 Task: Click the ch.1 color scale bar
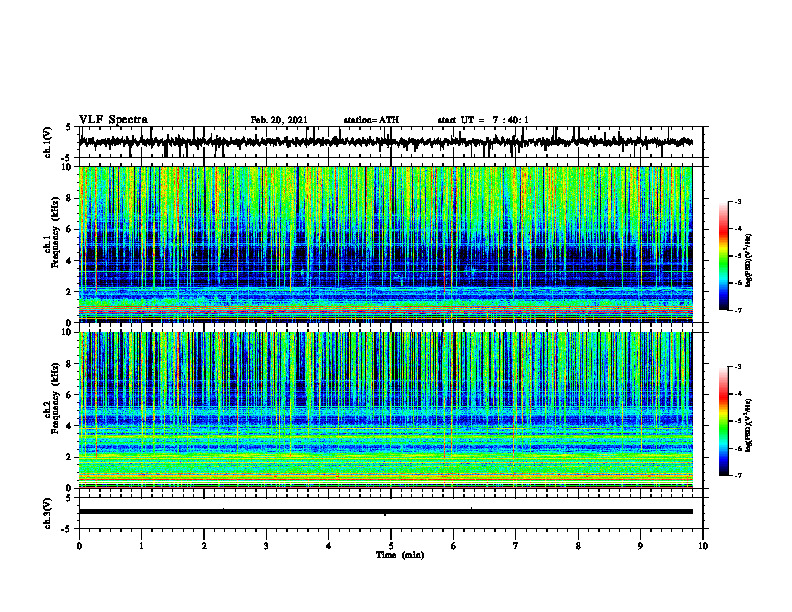(723, 256)
